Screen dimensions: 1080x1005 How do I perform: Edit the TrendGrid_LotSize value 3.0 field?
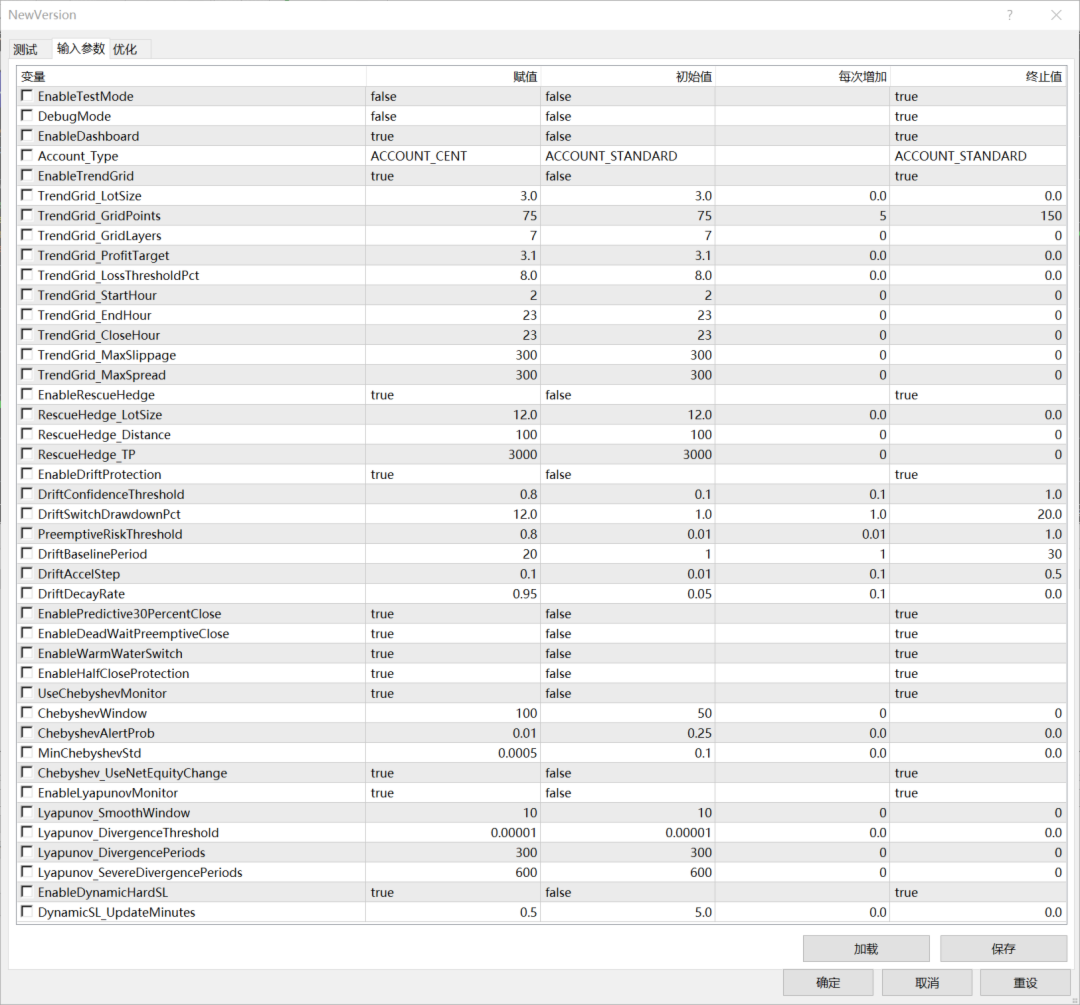[x=453, y=196]
